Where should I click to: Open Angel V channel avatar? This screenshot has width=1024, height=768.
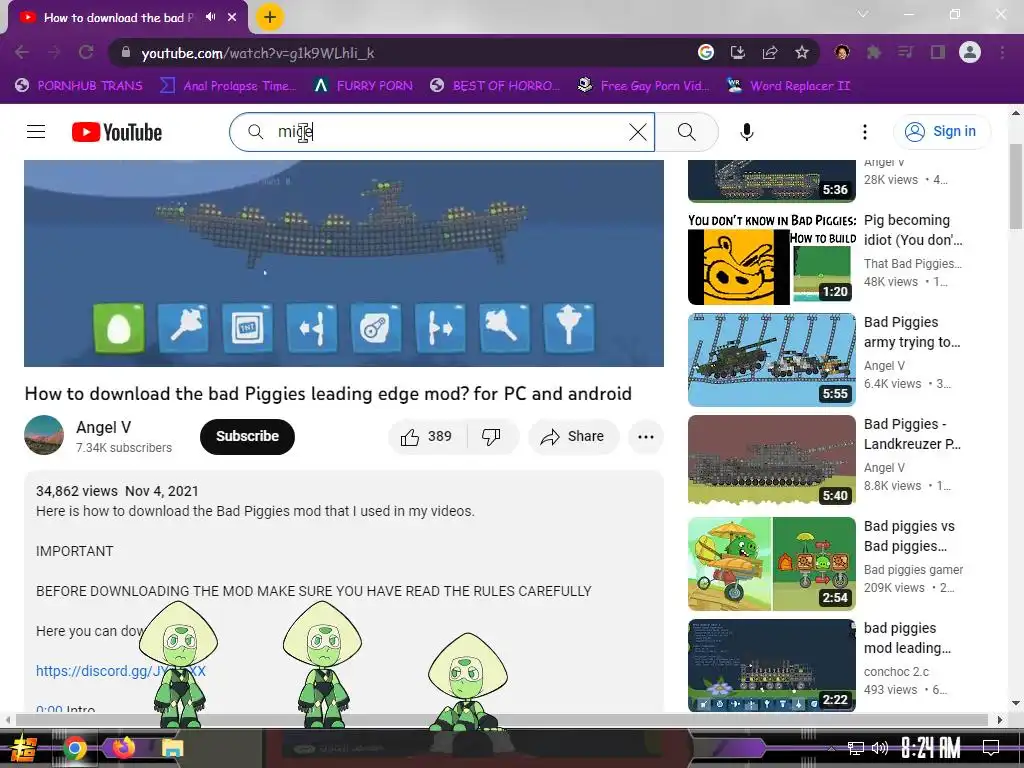click(44, 435)
